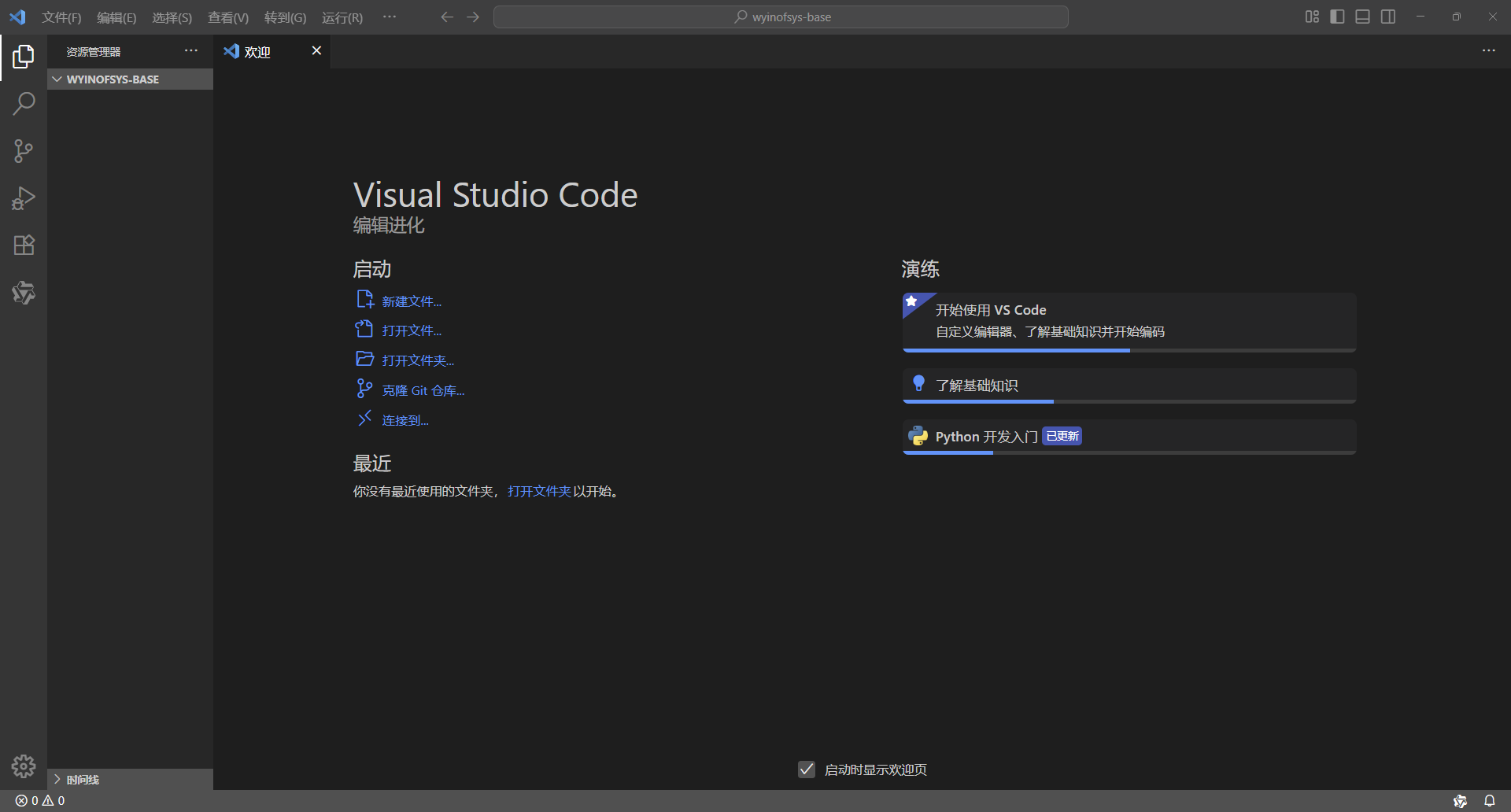The image size is (1511, 812).
Task: Open the notifications bell in status bar
Action: [x=1490, y=801]
